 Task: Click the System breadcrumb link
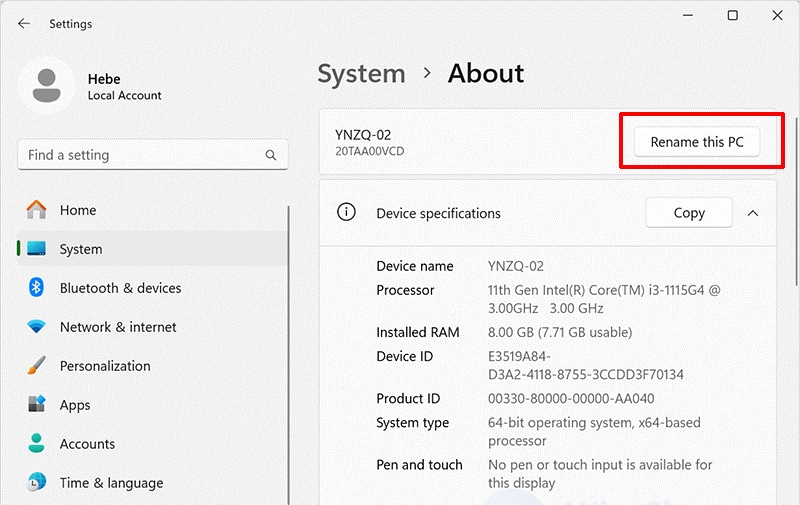click(361, 73)
